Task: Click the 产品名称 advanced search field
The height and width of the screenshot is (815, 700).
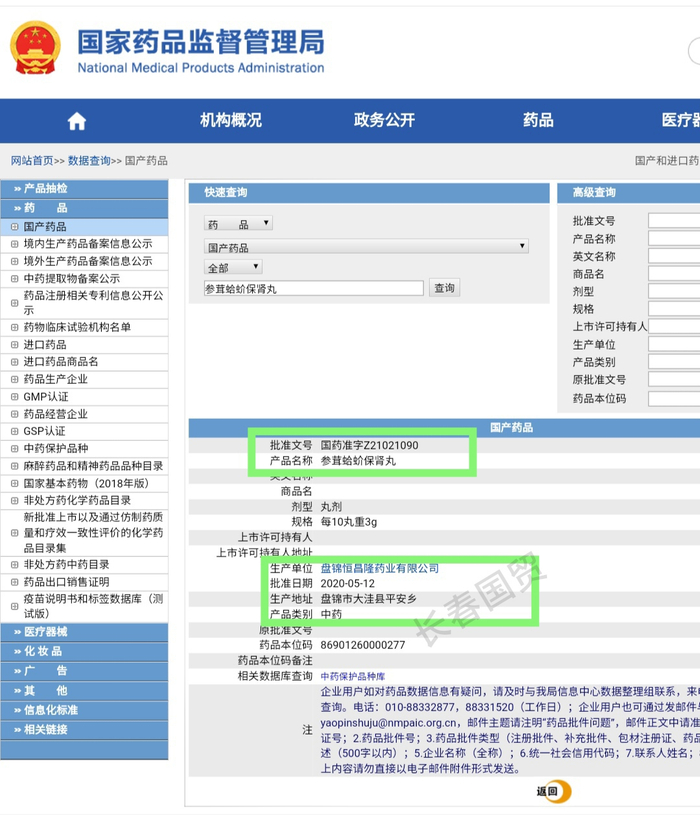Action: click(674, 238)
